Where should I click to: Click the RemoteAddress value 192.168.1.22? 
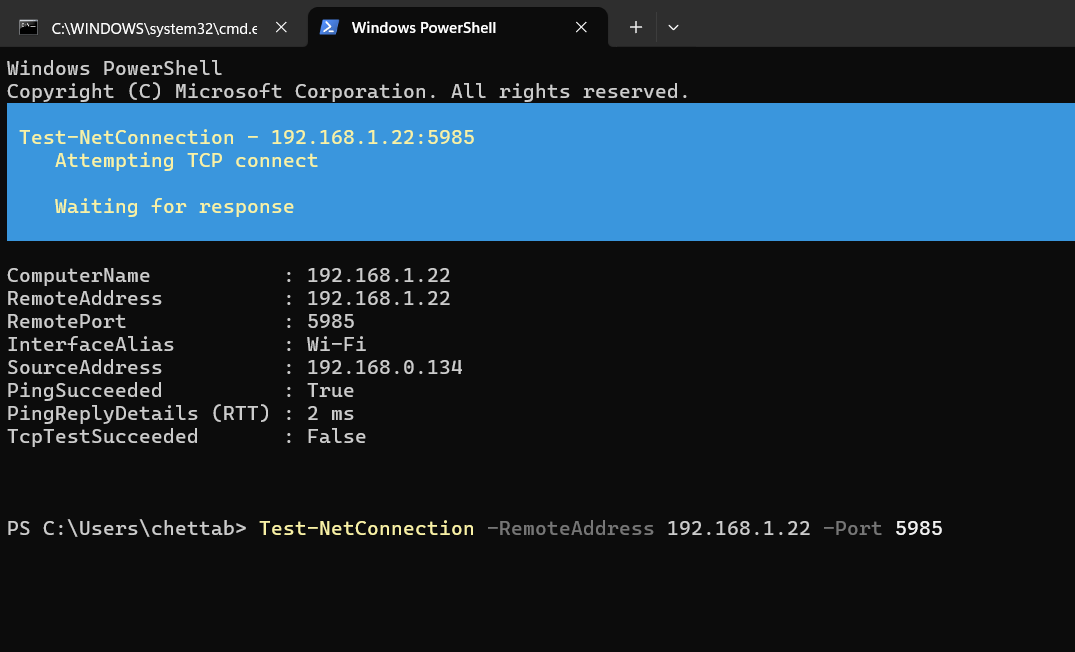coord(378,299)
